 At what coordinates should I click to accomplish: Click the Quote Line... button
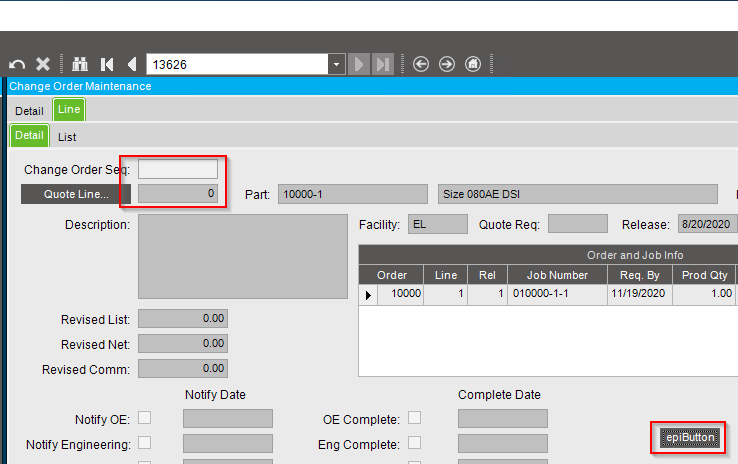(x=76, y=194)
